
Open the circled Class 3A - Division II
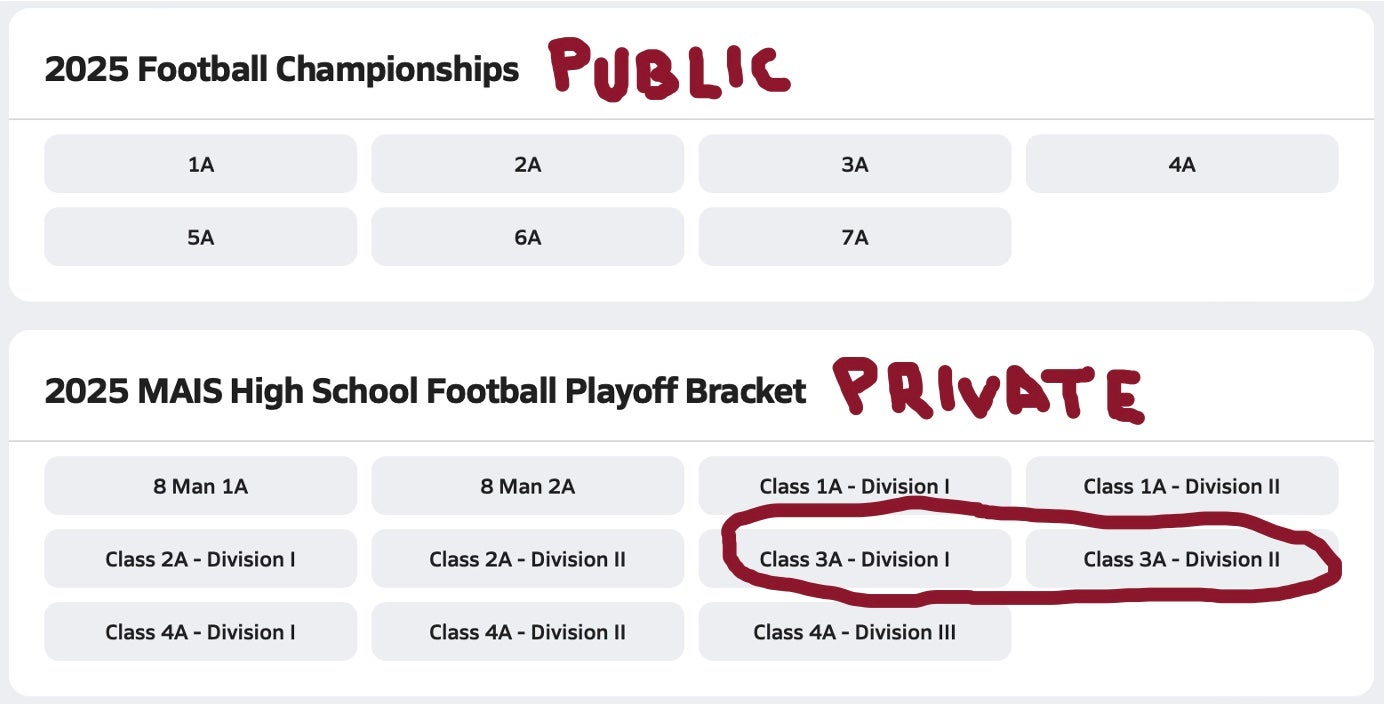coord(1181,559)
